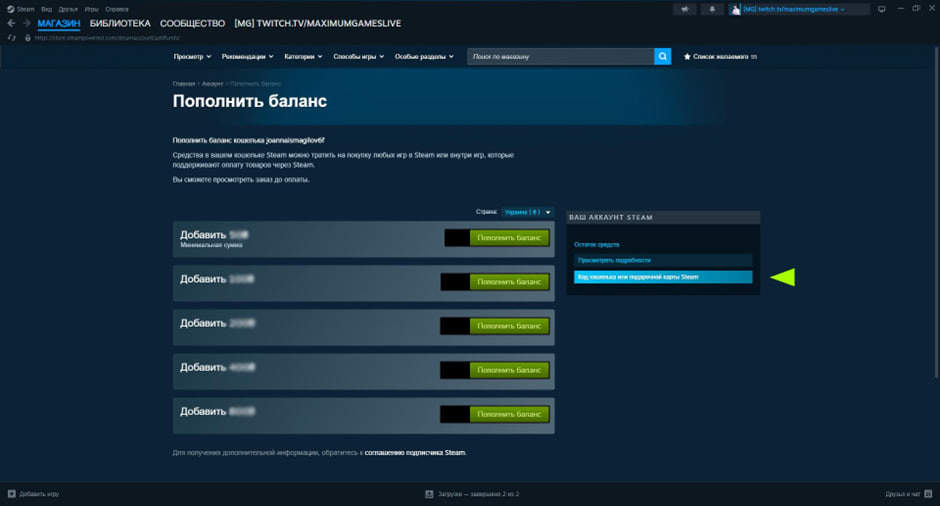
Task: Switch to the МАГАЗИН tab
Action: [x=59, y=23]
